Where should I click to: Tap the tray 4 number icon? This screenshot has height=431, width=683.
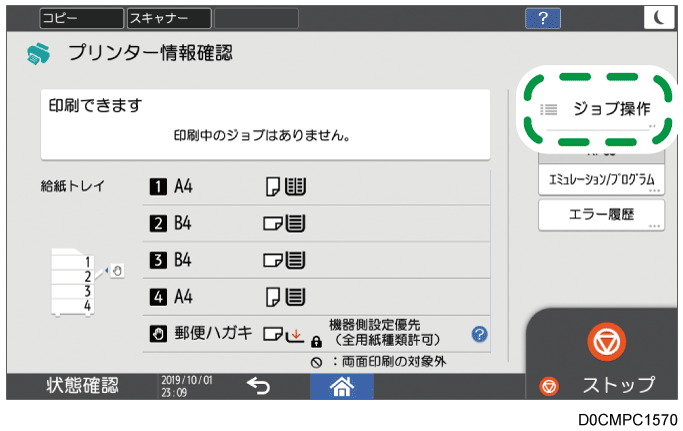point(158,297)
